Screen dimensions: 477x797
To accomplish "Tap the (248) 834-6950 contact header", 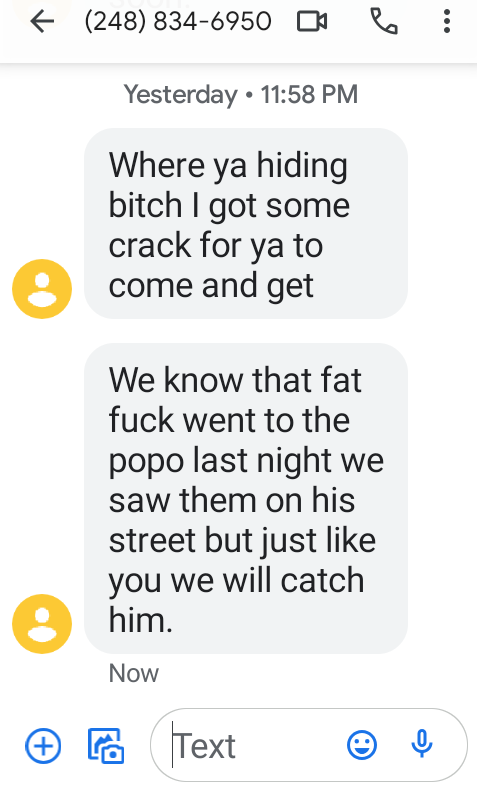I will 178,21.
